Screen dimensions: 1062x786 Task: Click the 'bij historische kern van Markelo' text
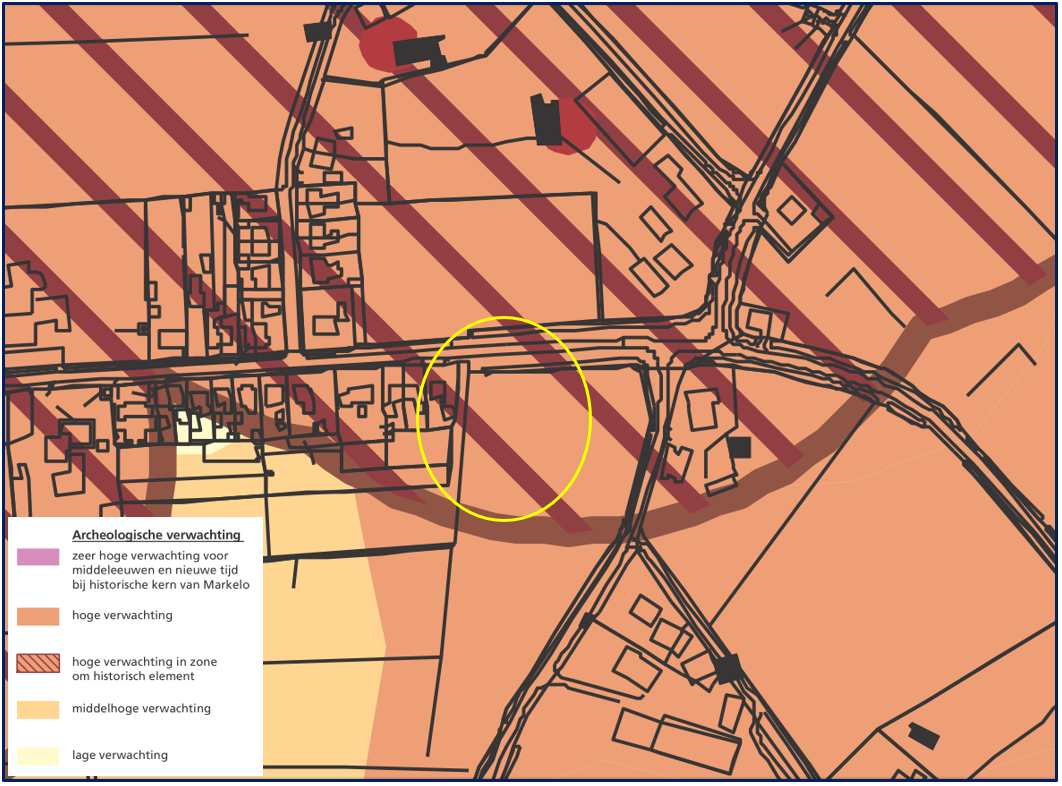(161, 585)
